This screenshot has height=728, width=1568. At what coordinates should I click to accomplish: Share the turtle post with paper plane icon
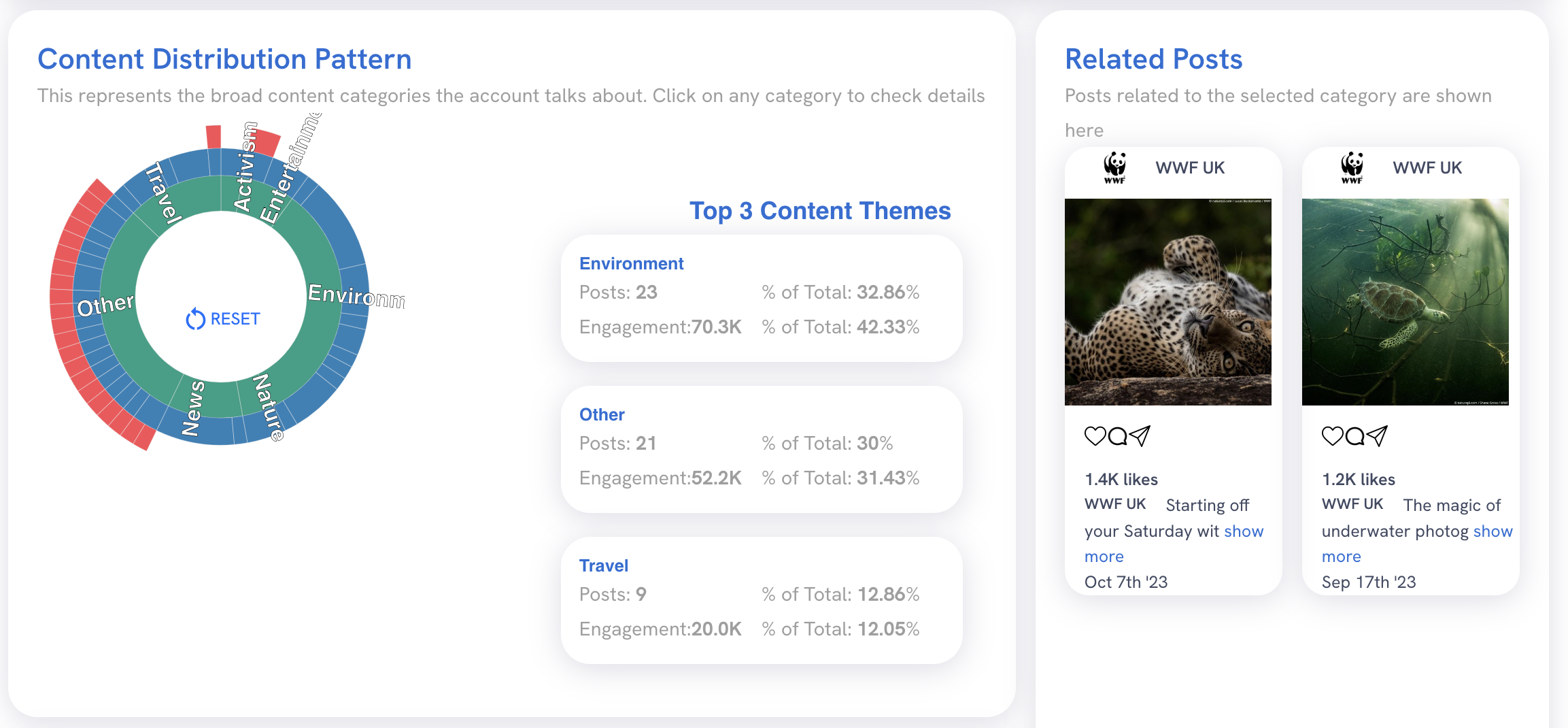1378,436
